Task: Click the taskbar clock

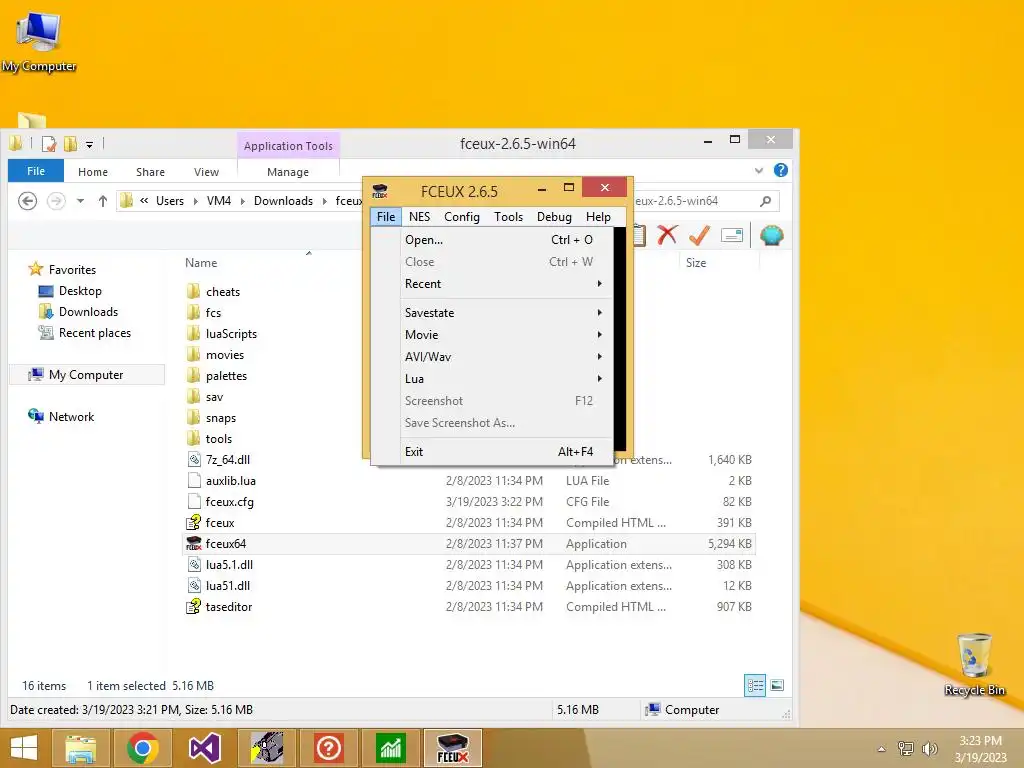Action: [x=980, y=748]
